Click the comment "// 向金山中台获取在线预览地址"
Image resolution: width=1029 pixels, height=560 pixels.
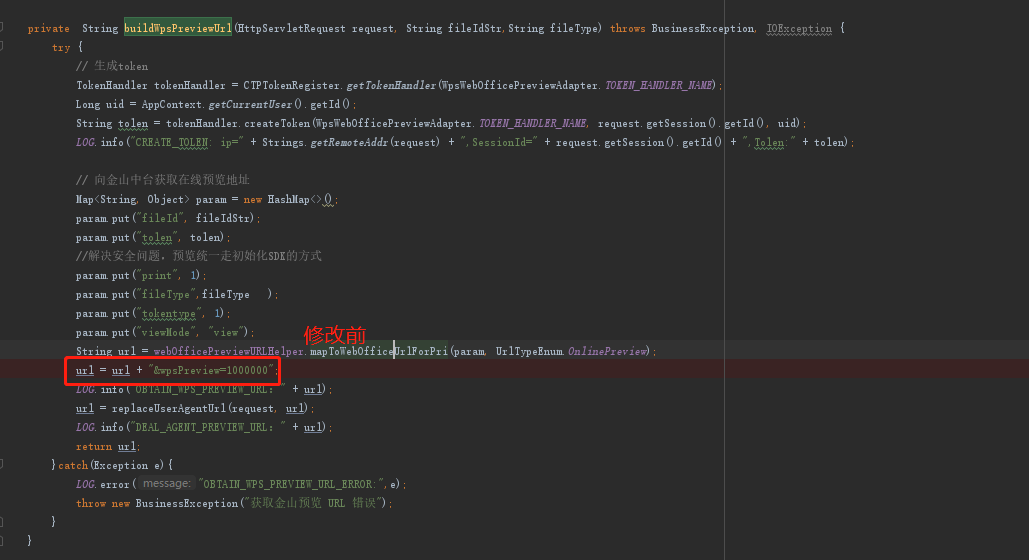click(x=163, y=180)
